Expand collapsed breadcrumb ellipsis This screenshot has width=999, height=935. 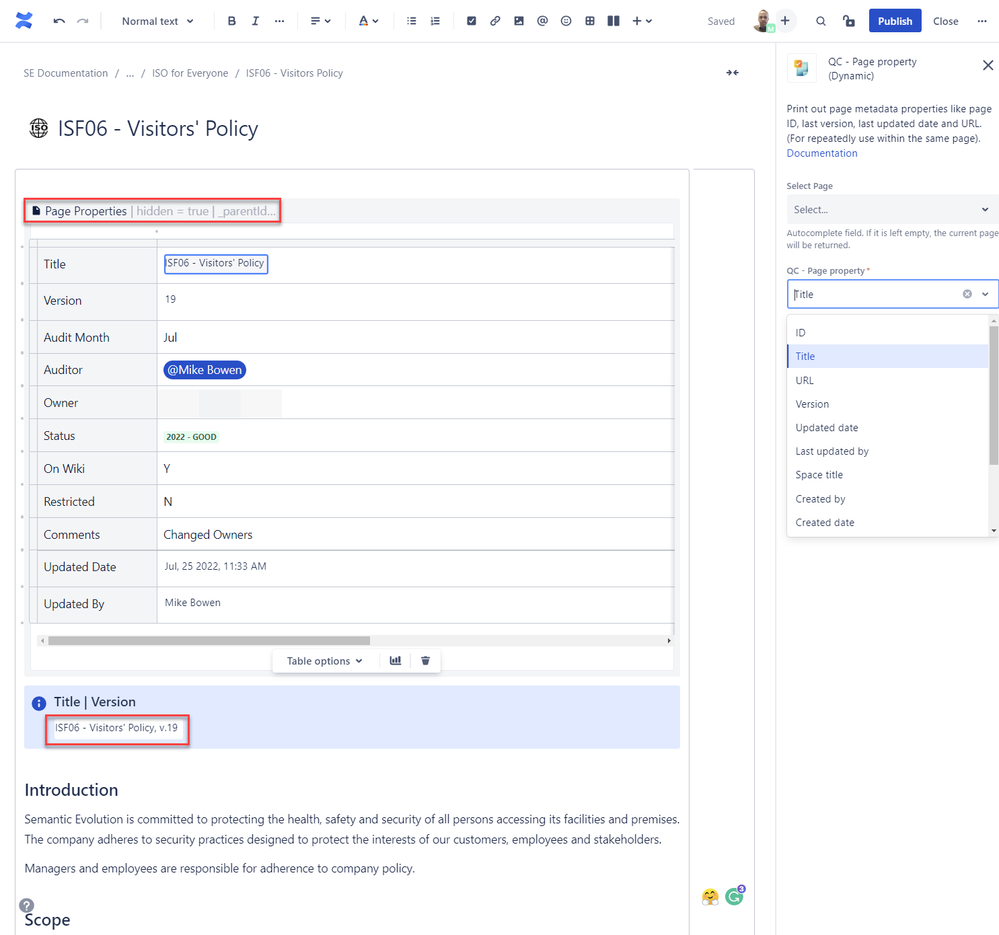130,73
